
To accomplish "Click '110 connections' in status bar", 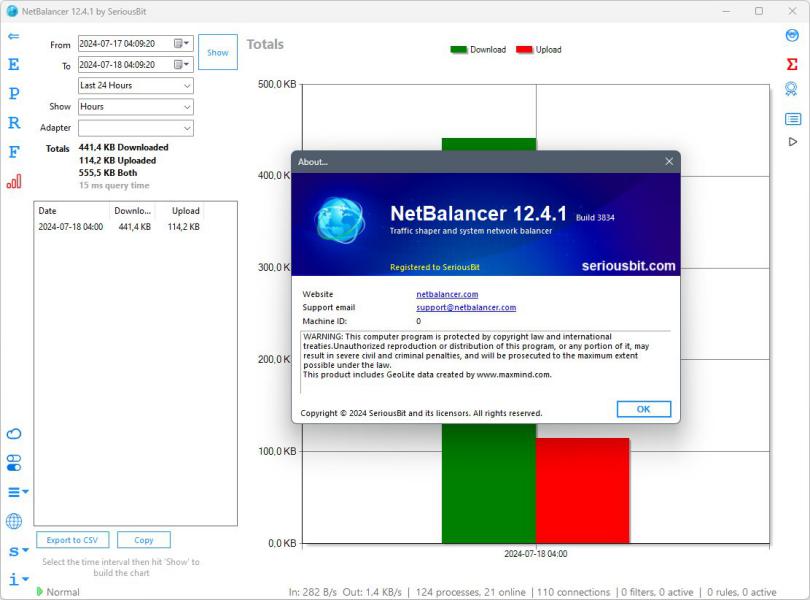I will click(x=573, y=592).
